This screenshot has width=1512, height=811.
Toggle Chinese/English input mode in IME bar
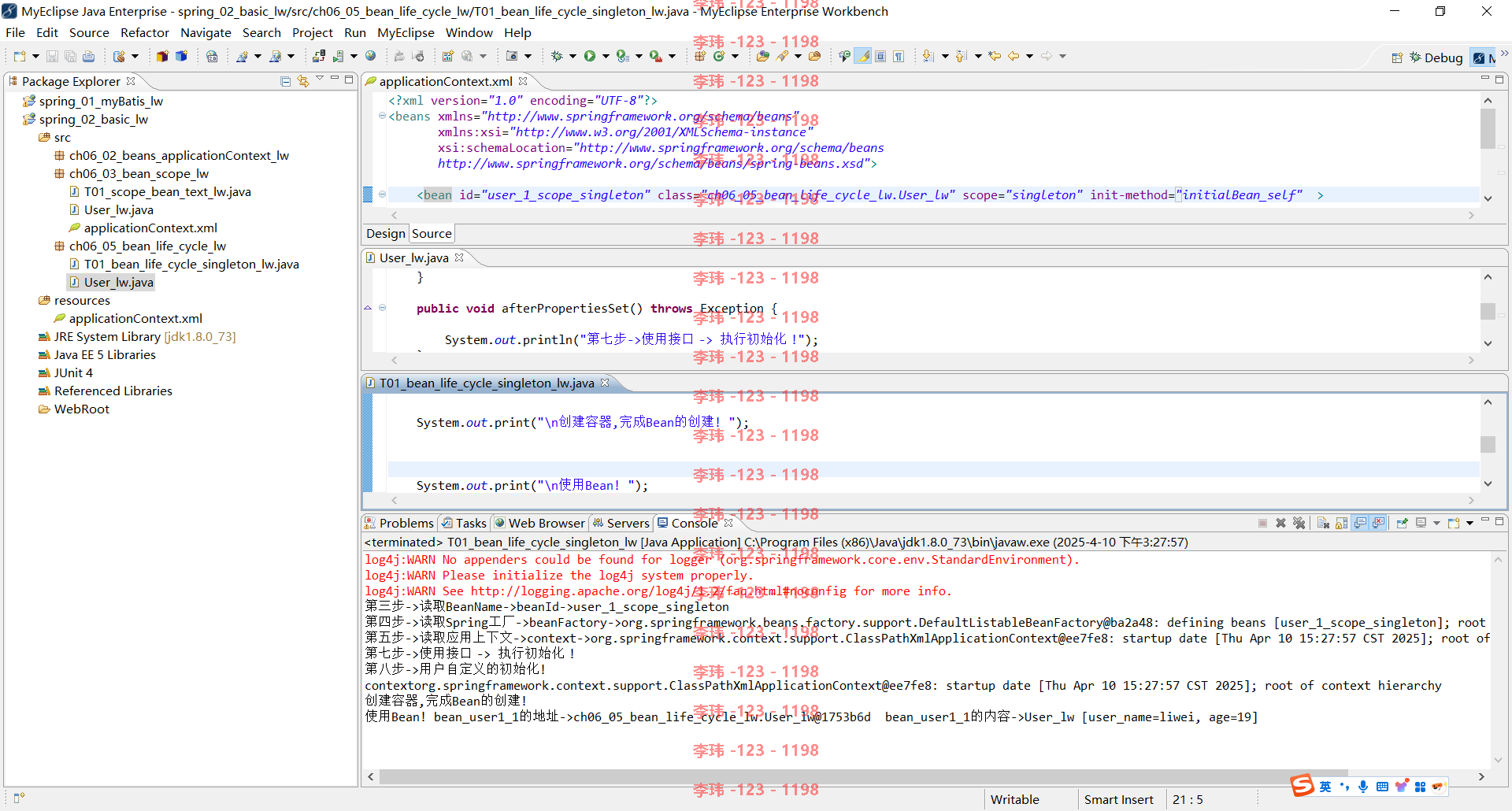point(1325,786)
